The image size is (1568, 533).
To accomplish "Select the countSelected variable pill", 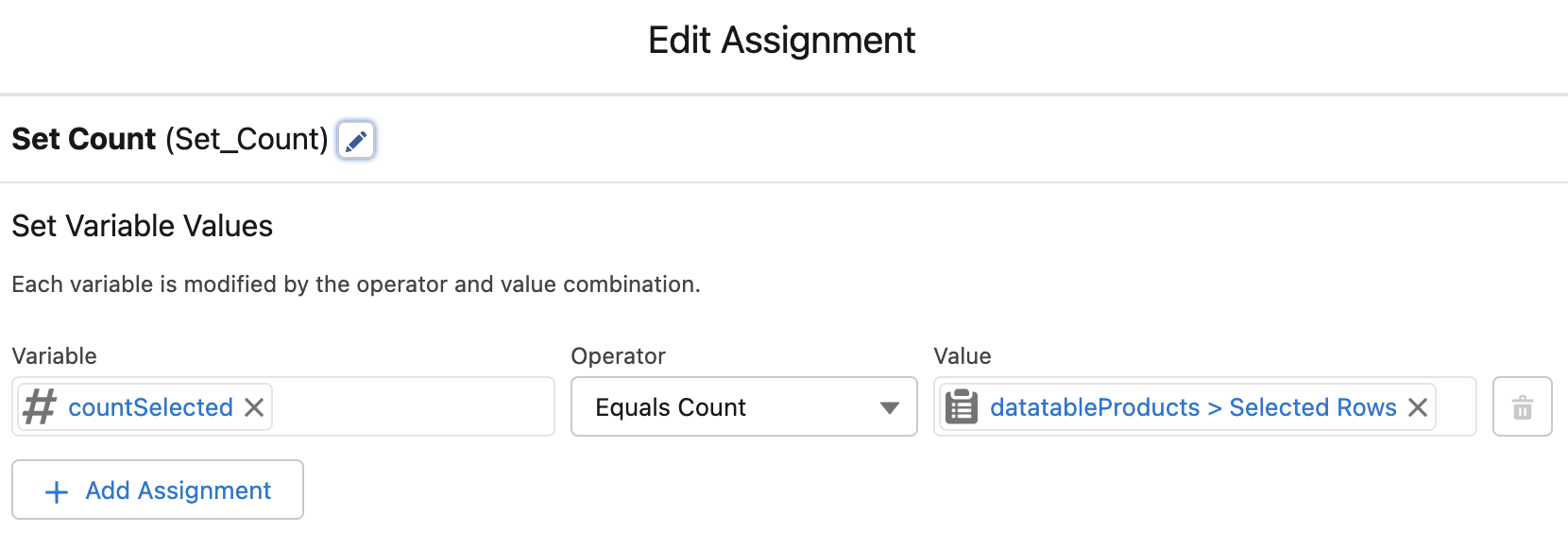I will point(150,407).
